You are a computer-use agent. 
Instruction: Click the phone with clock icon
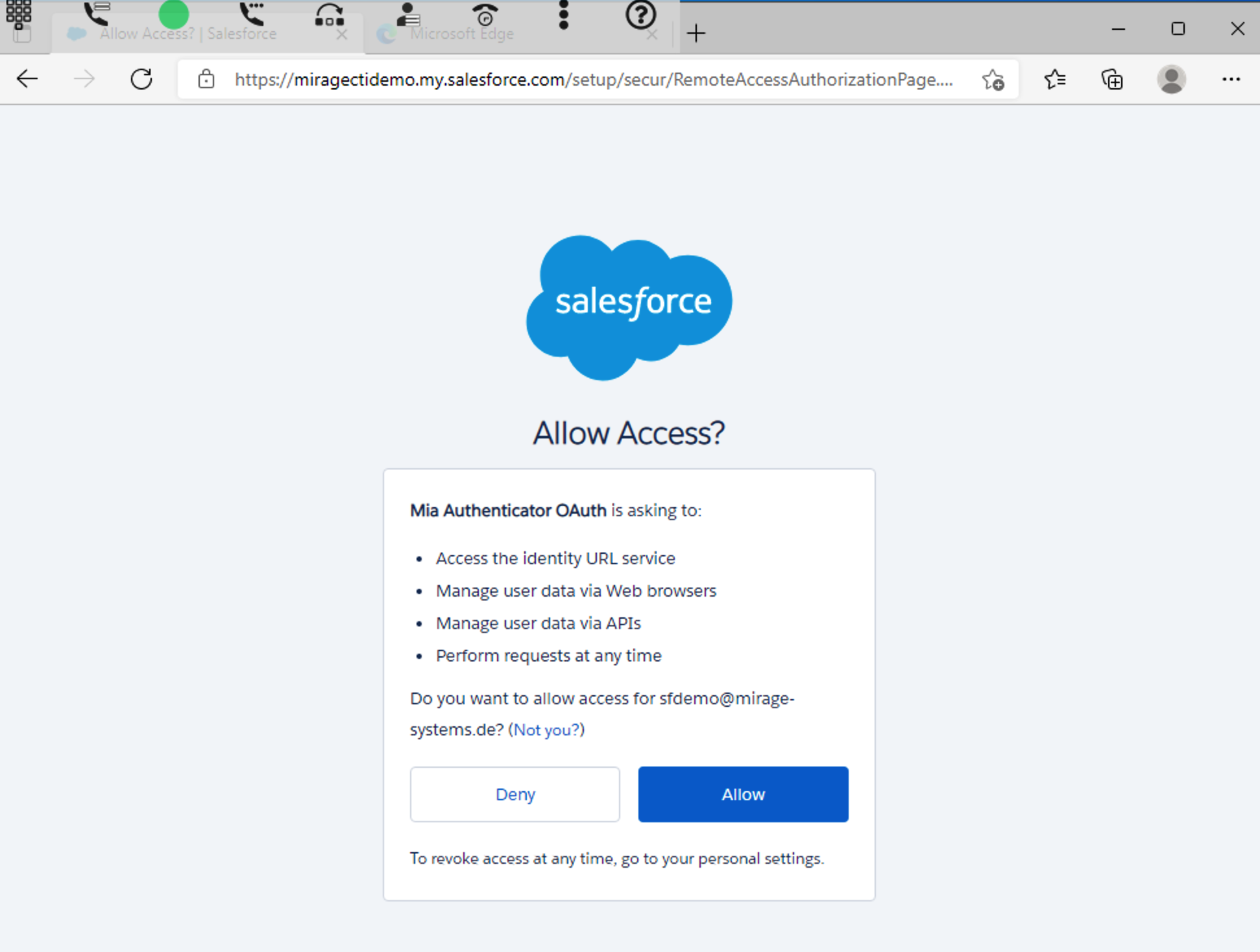(x=485, y=14)
